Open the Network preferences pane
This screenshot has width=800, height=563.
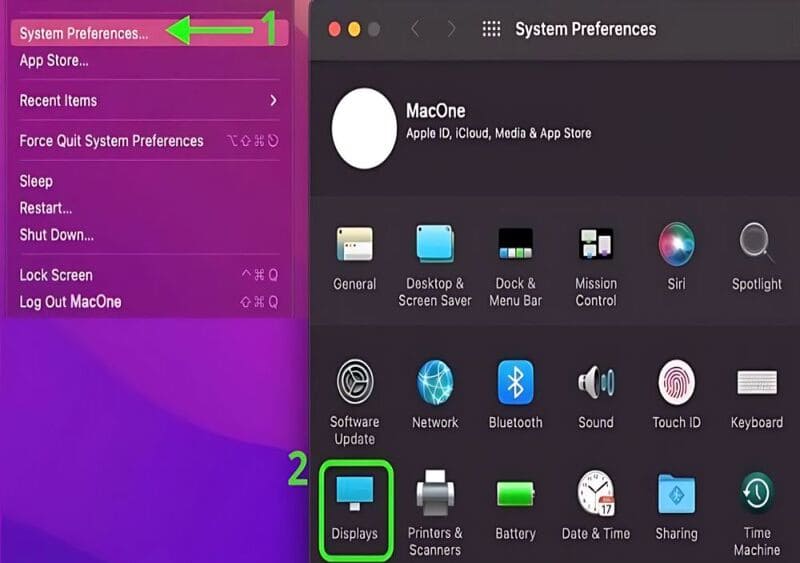click(x=435, y=395)
